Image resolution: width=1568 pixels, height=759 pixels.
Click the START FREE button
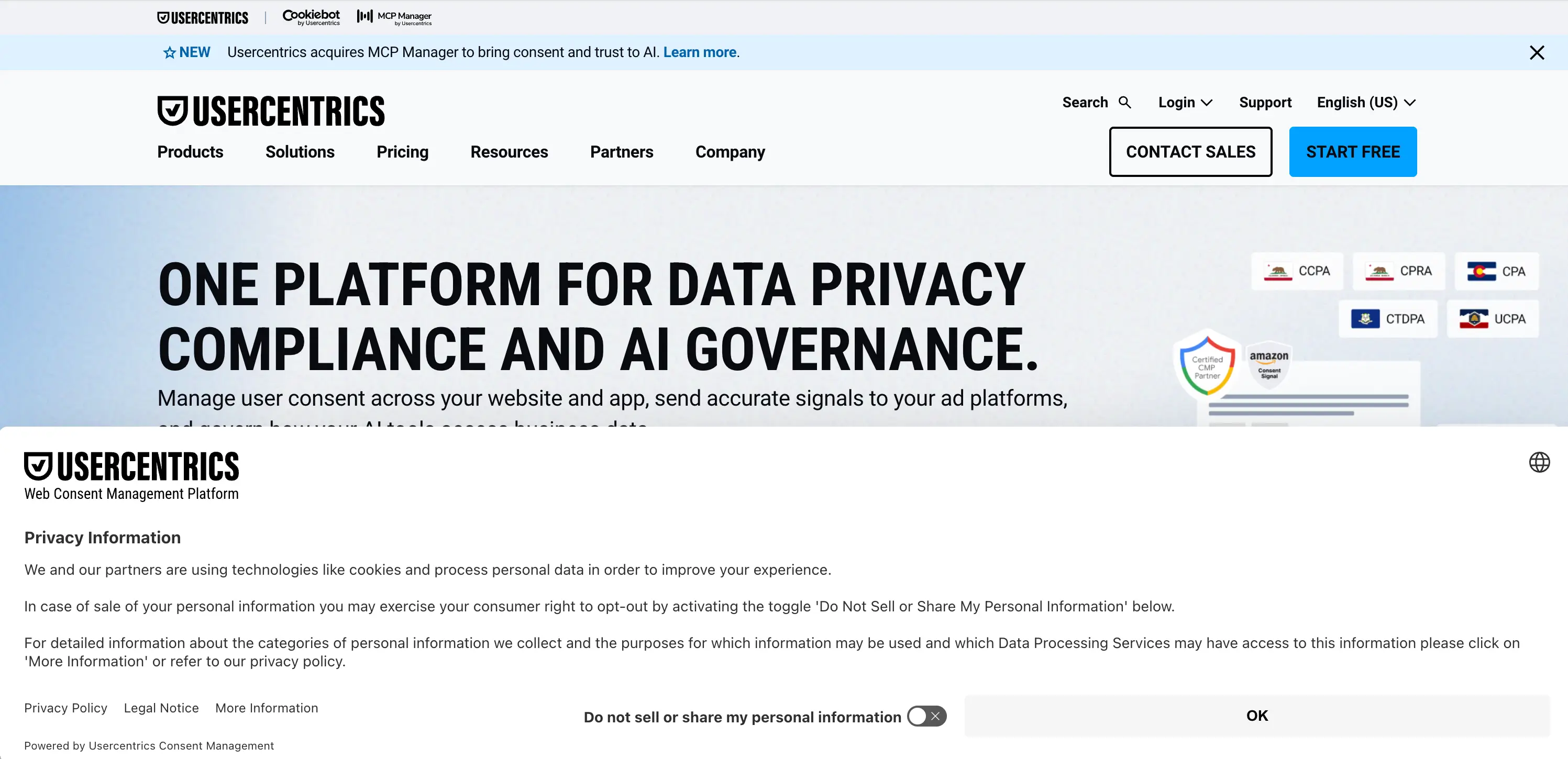coord(1353,151)
